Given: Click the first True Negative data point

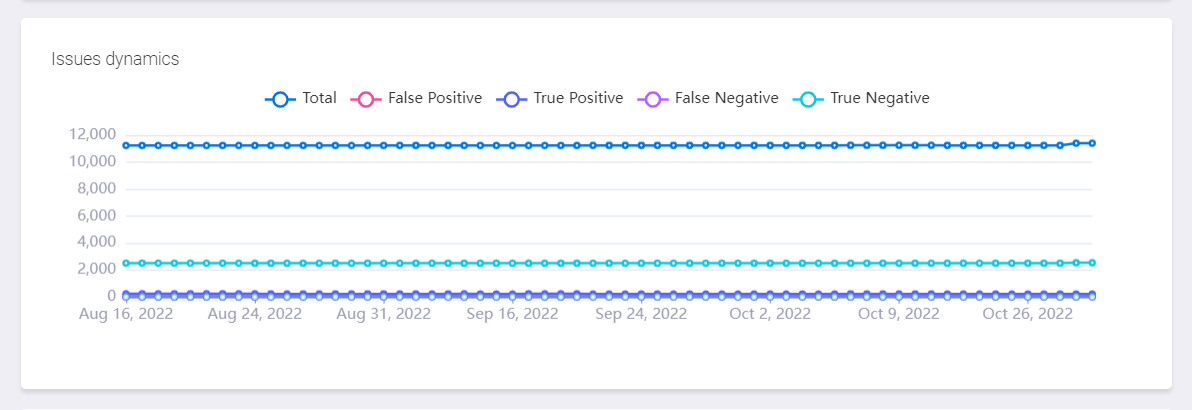Looking at the screenshot, I should [126, 263].
